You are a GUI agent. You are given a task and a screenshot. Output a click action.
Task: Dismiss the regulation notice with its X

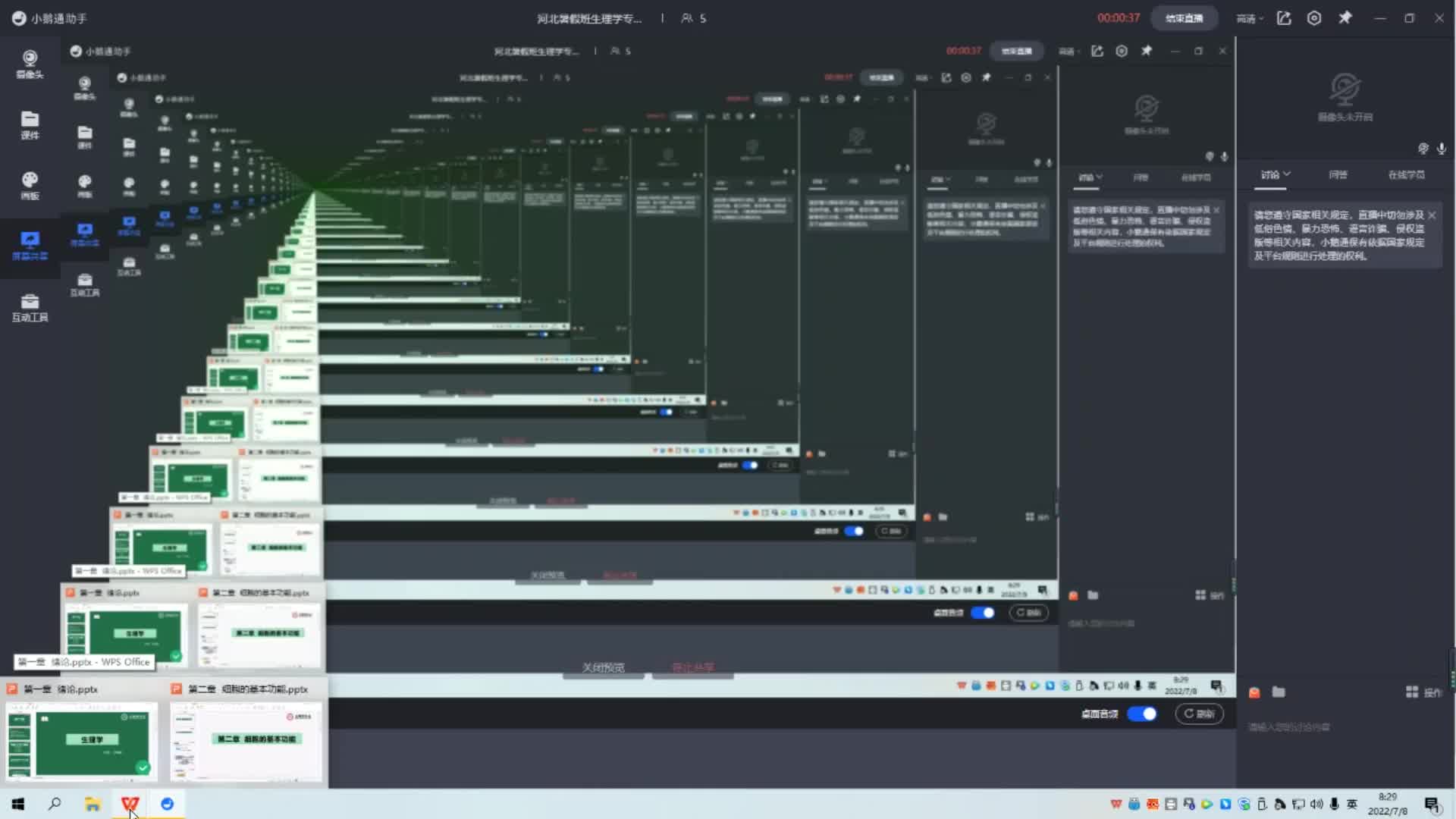click(x=1432, y=215)
